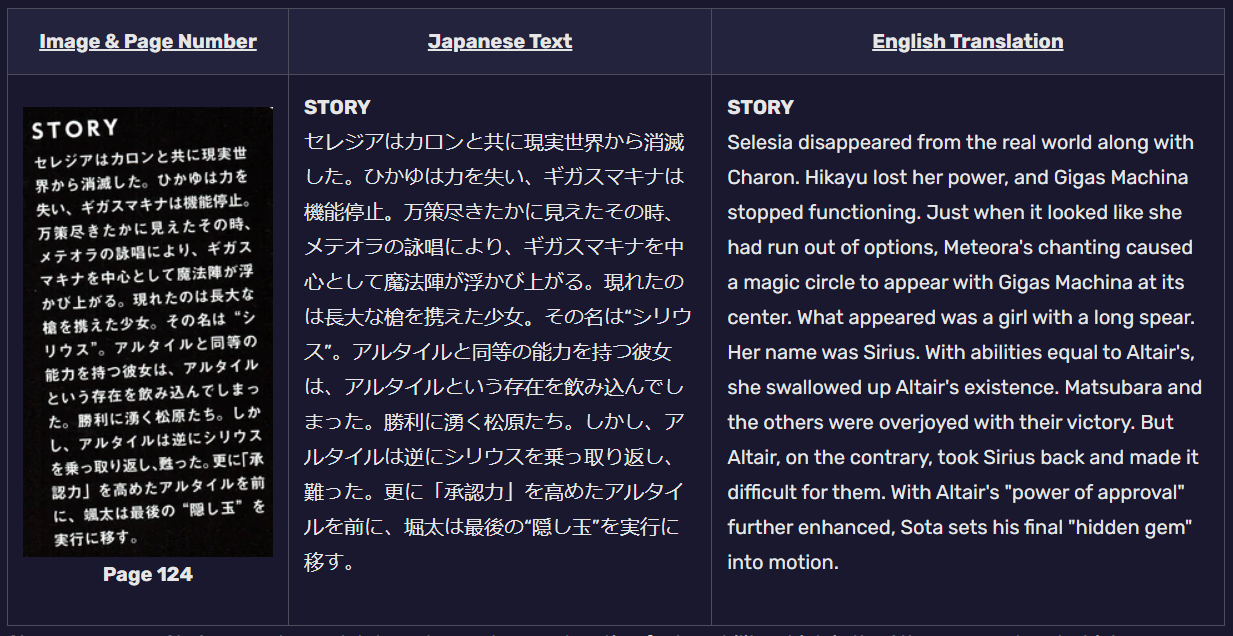1233x636 pixels.
Task: Click the English Translation column header
Action: 967,41
